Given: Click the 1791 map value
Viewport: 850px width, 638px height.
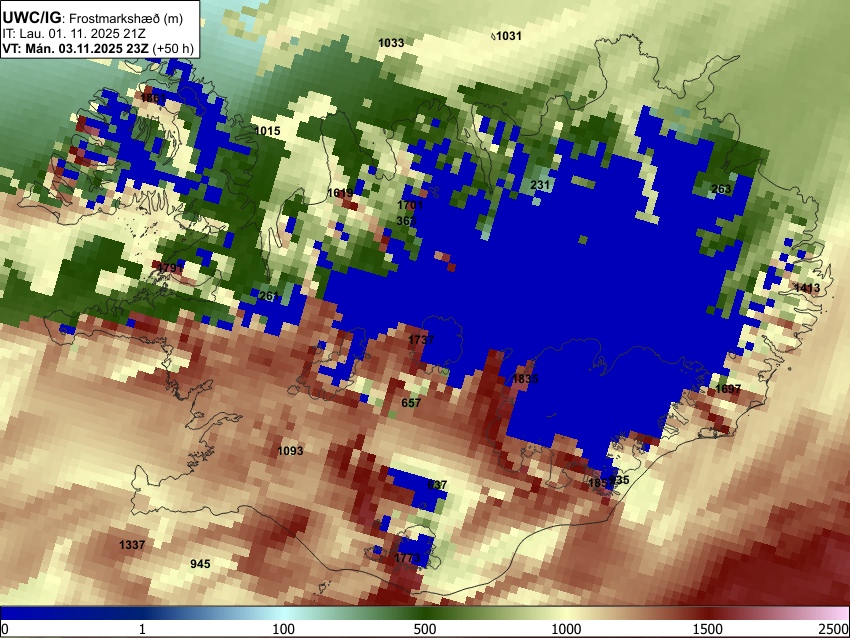Looking at the screenshot, I should [170, 268].
